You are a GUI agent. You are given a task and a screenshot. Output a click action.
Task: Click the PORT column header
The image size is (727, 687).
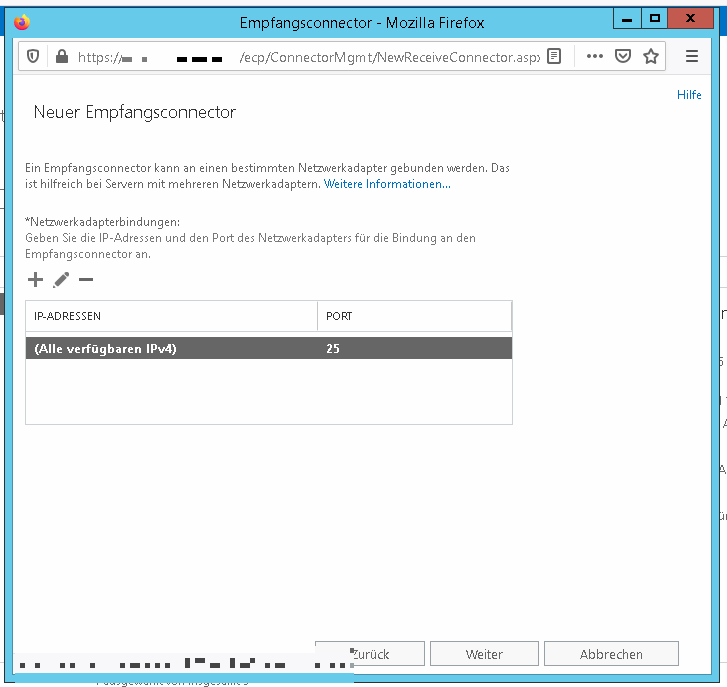pos(414,316)
